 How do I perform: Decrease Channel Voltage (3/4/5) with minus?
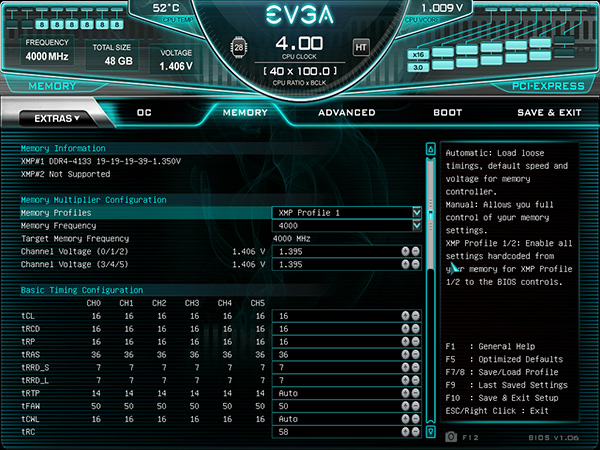pyautogui.click(x=416, y=264)
